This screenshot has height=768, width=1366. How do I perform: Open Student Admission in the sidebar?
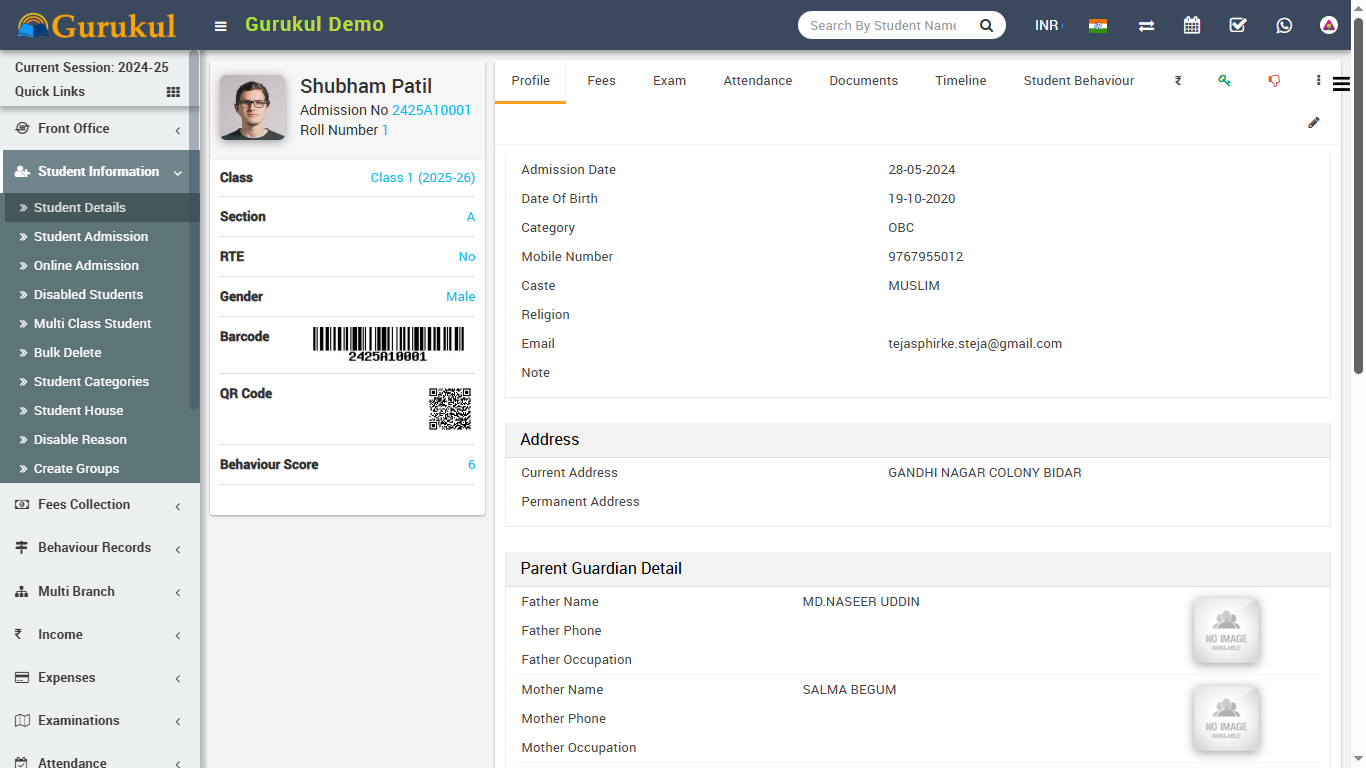point(91,237)
